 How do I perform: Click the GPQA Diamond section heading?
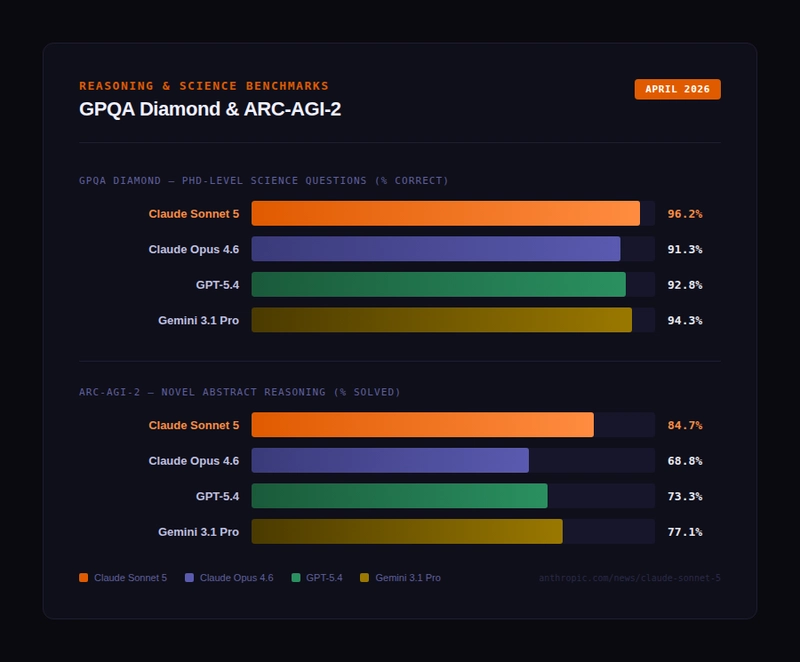(x=264, y=181)
